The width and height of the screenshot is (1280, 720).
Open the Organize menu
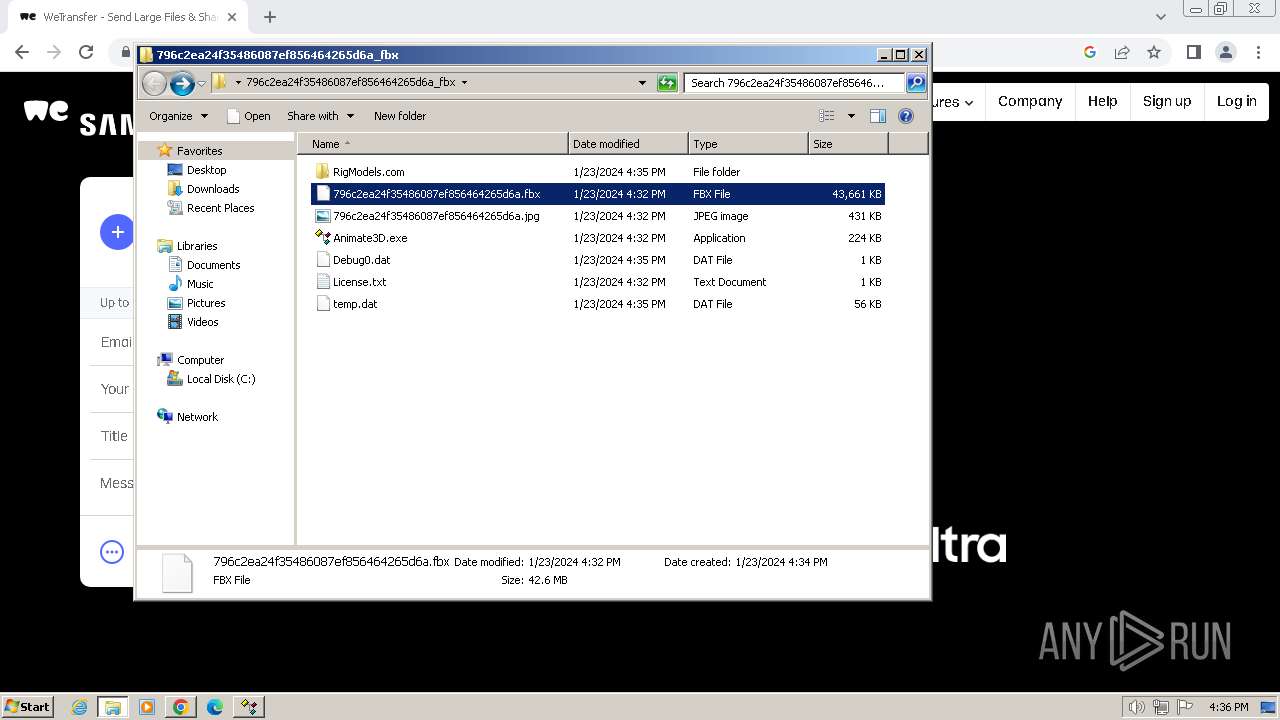(x=178, y=116)
